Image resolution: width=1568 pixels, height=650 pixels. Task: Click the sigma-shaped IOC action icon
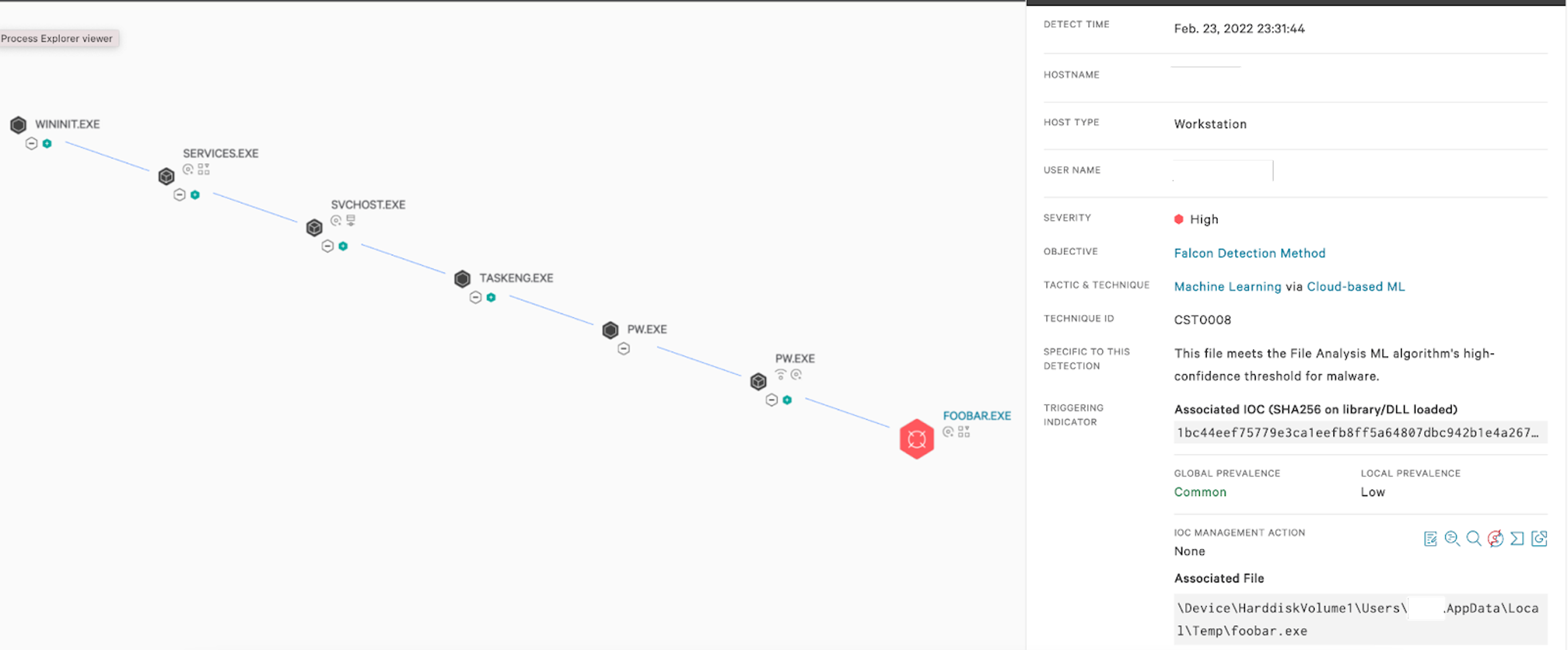tap(1518, 539)
